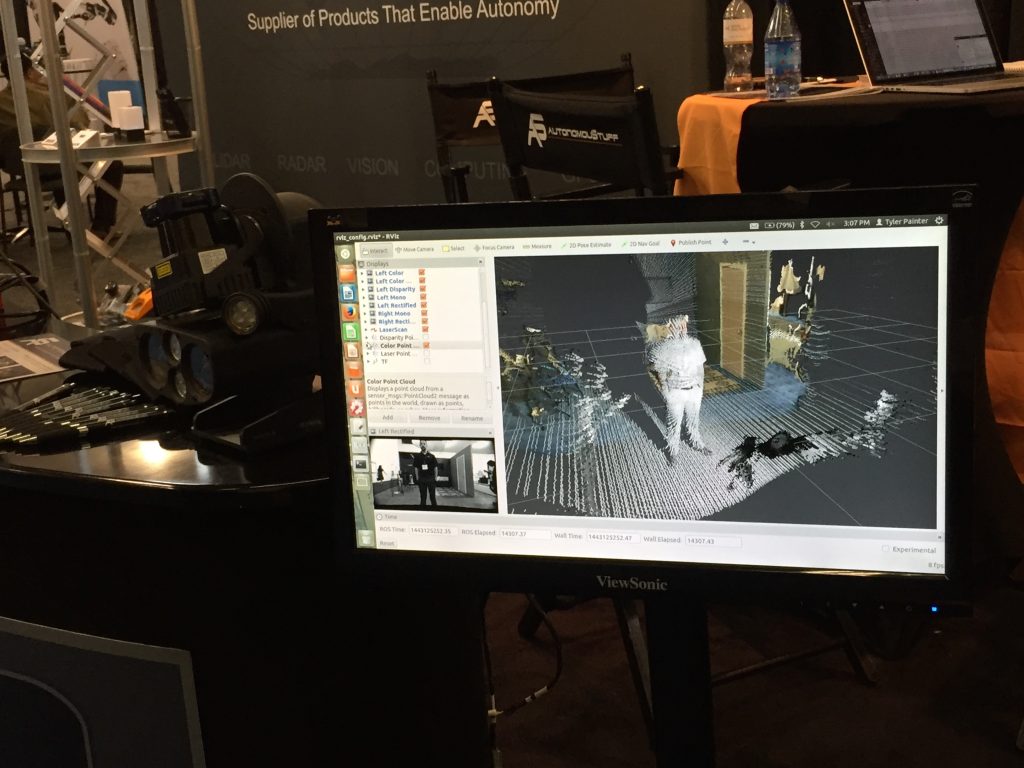This screenshot has width=1024, height=768.
Task: Click the Displays list vertical scrollbar
Action: tap(485, 334)
